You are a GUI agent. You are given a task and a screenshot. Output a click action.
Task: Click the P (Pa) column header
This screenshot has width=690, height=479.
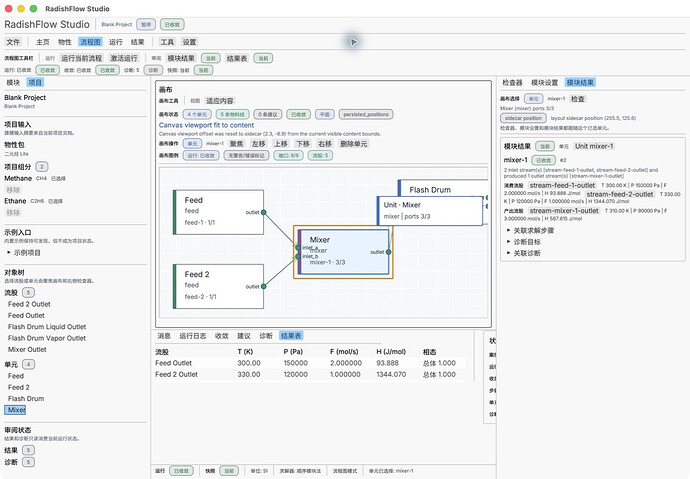coord(293,351)
